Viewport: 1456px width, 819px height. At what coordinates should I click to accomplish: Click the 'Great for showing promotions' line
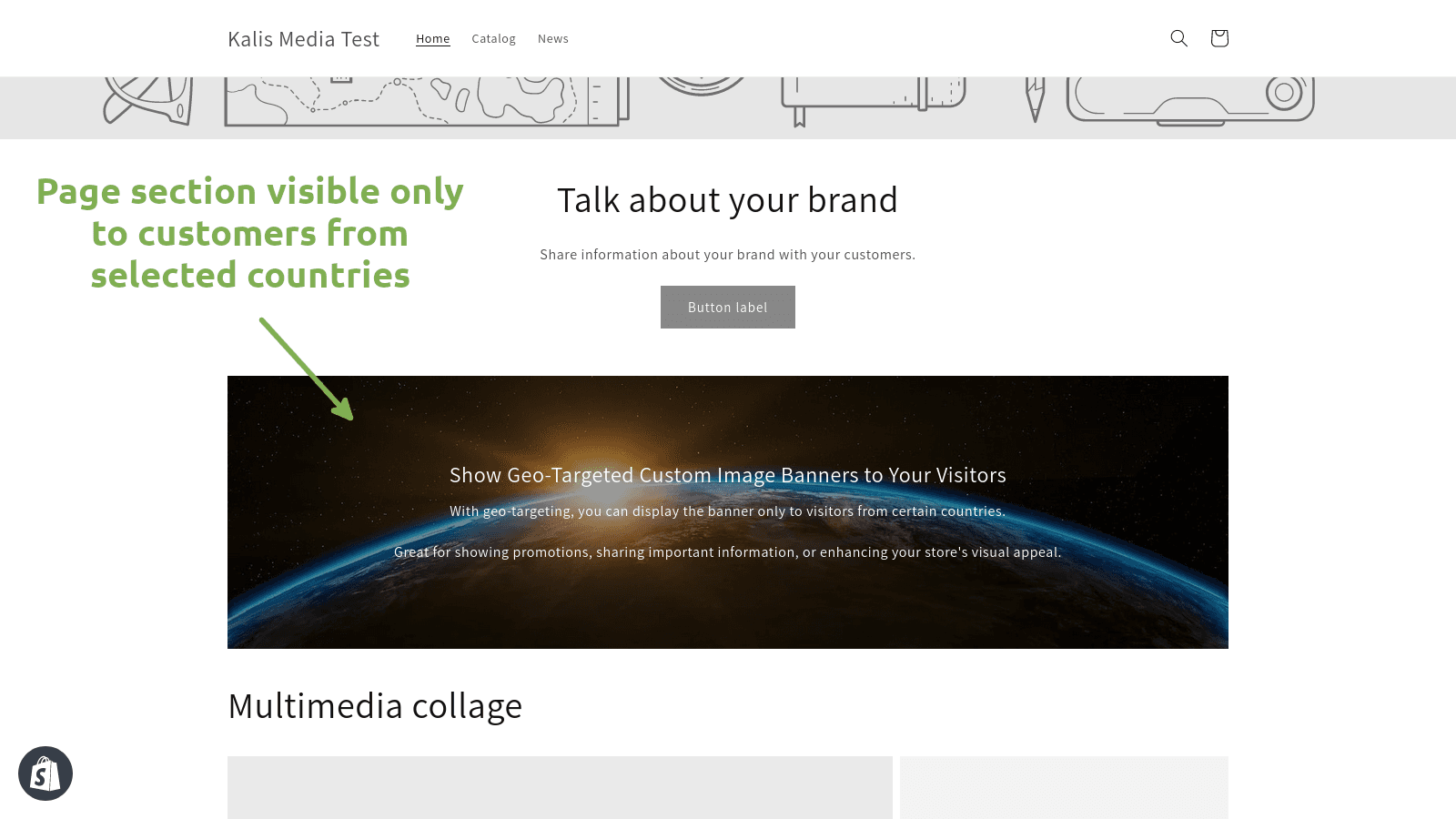[728, 552]
